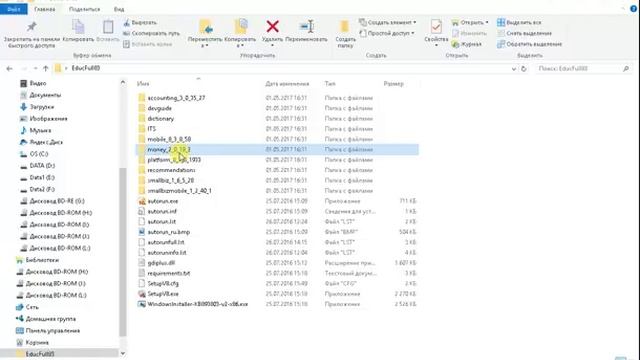
Task: Open the Копировать в dropdown
Action: (240, 33)
